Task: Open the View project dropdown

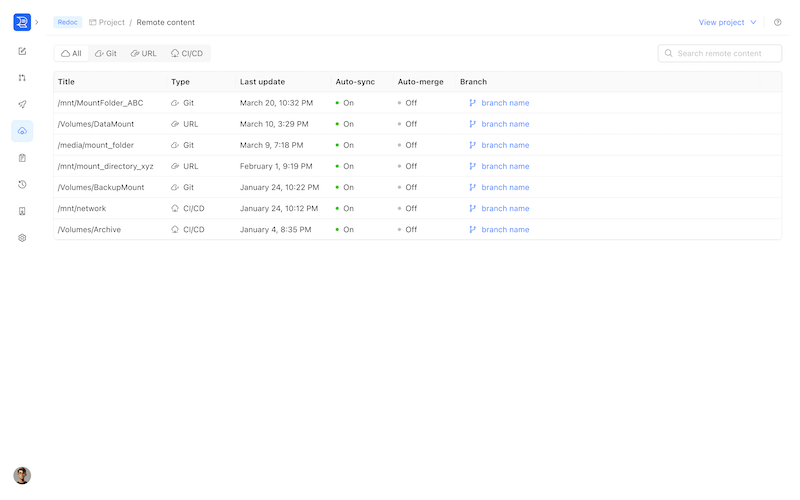Action: click(x=727, y=22)
